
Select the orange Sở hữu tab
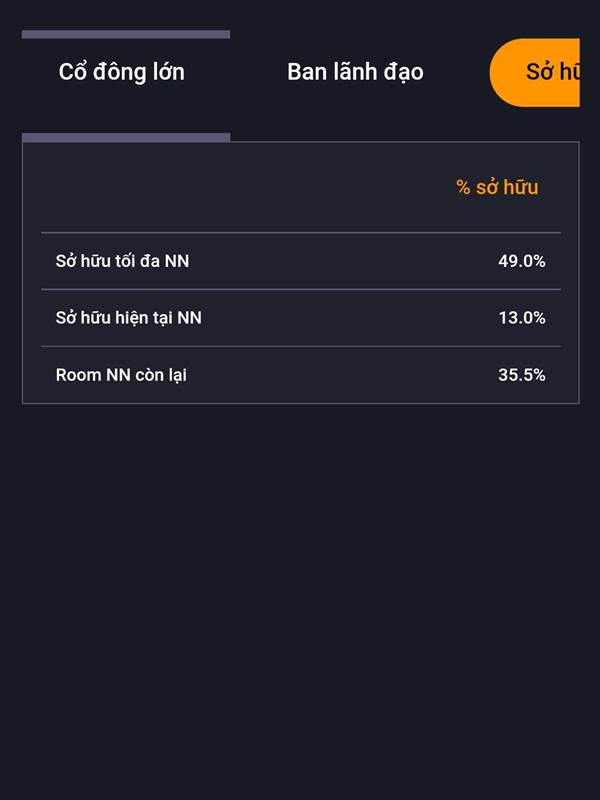pos(535,72)
